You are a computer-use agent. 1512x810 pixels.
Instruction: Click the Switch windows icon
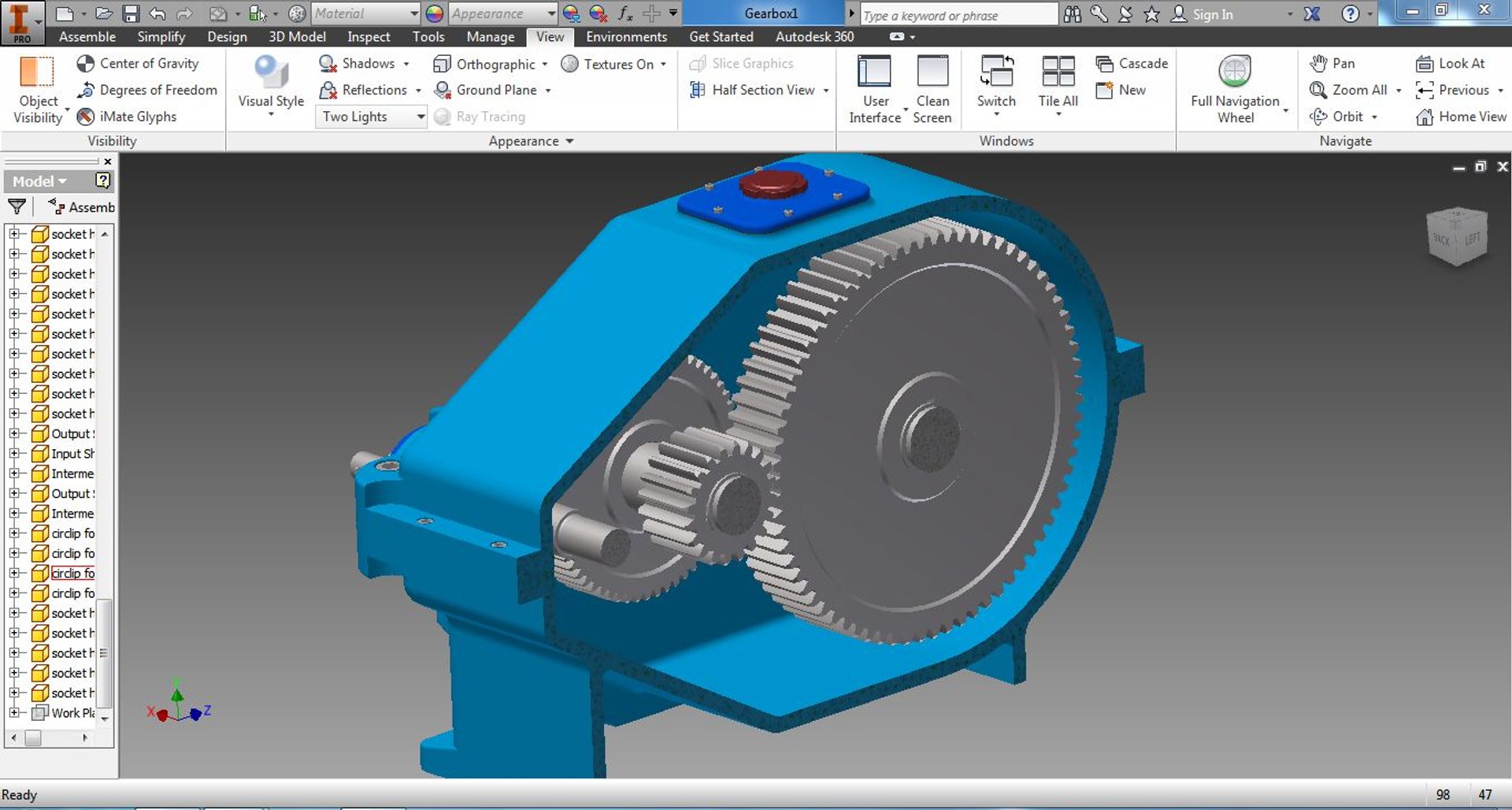click(x=996, y=72)
